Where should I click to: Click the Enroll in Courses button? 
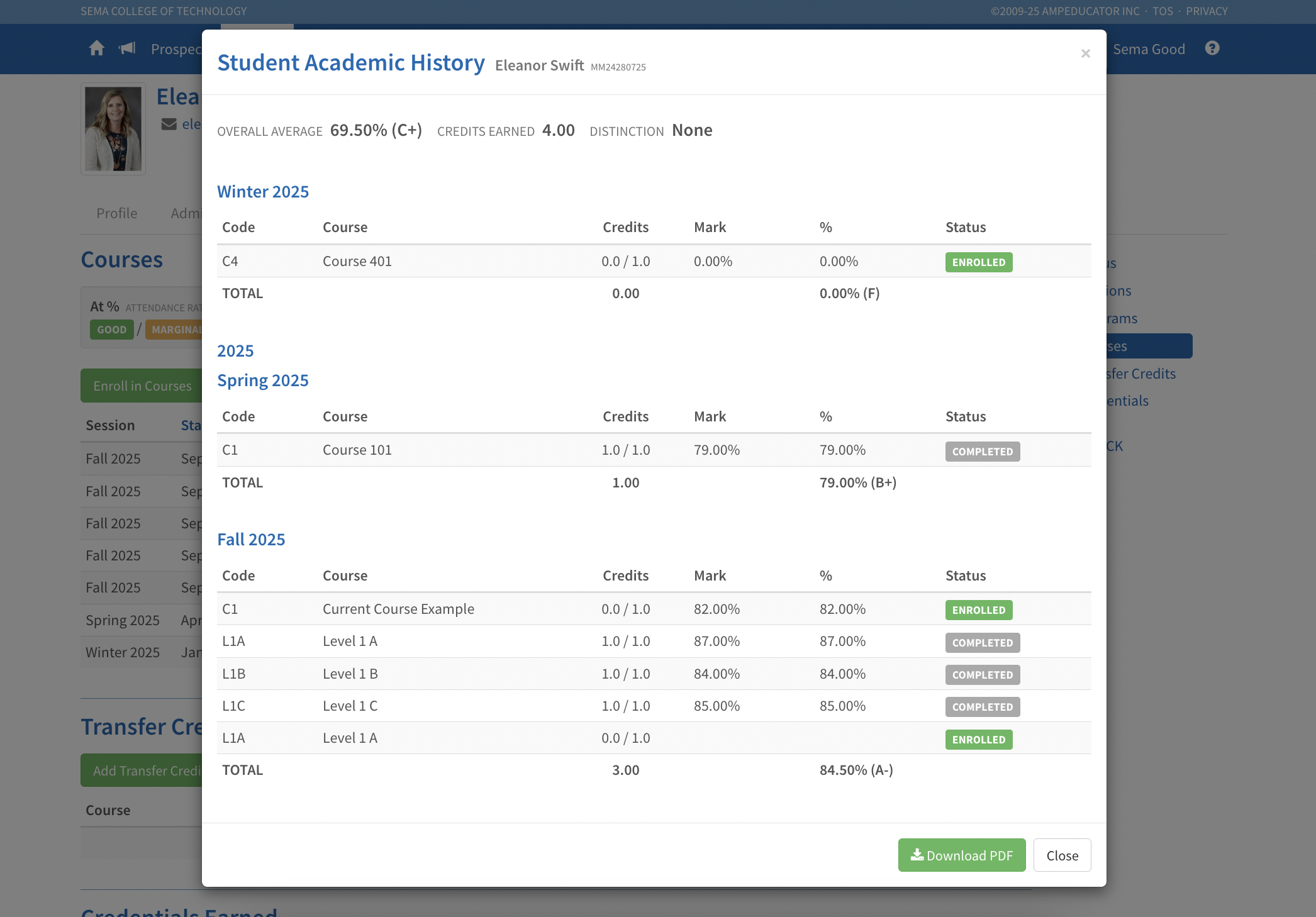click(142, 386)
